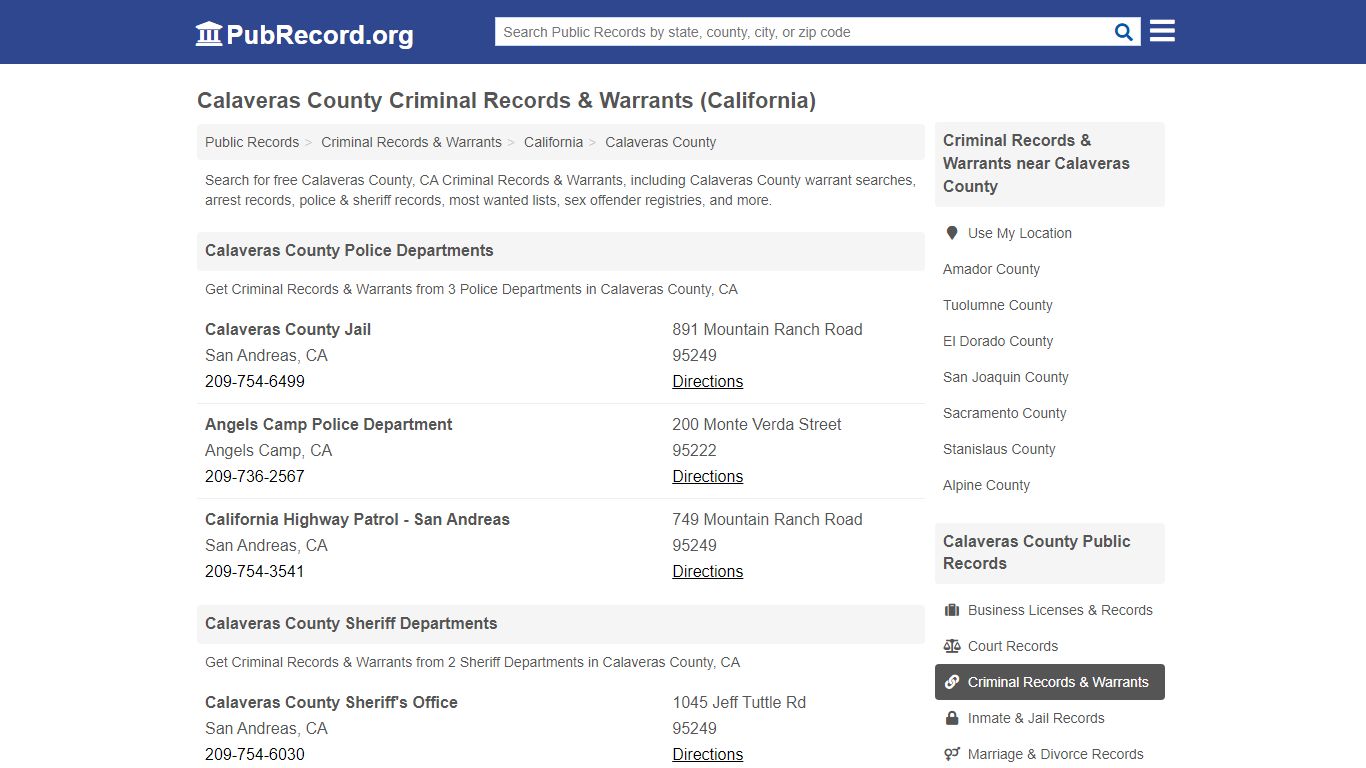Open Business Licenses & Records category
Image resolution: width=1366 pixels, height=768 pixels.
coord(1060,610)
